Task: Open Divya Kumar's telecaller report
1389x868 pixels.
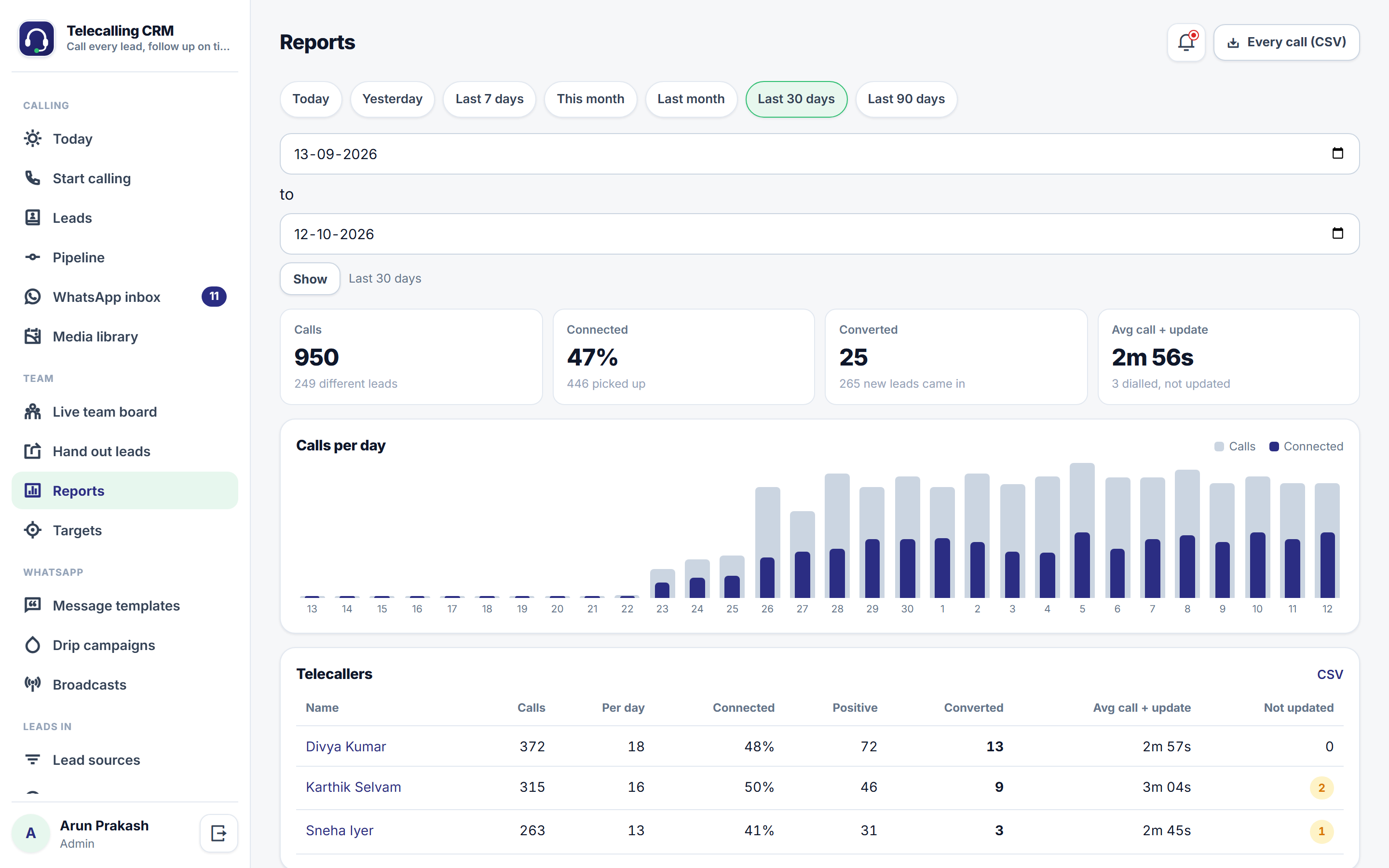Action: pyautogui.click(x=345, y=746)
